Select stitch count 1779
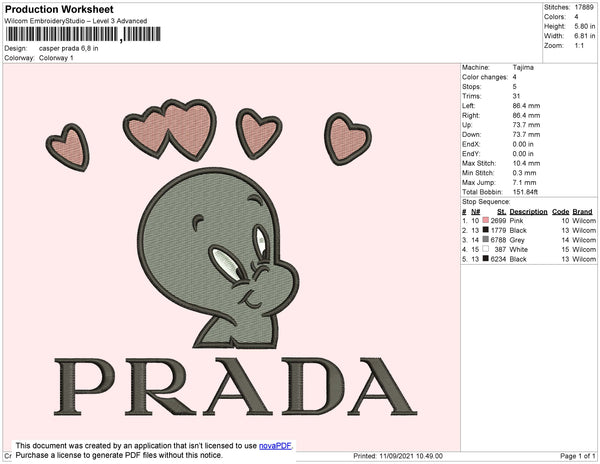 point(498,230)
